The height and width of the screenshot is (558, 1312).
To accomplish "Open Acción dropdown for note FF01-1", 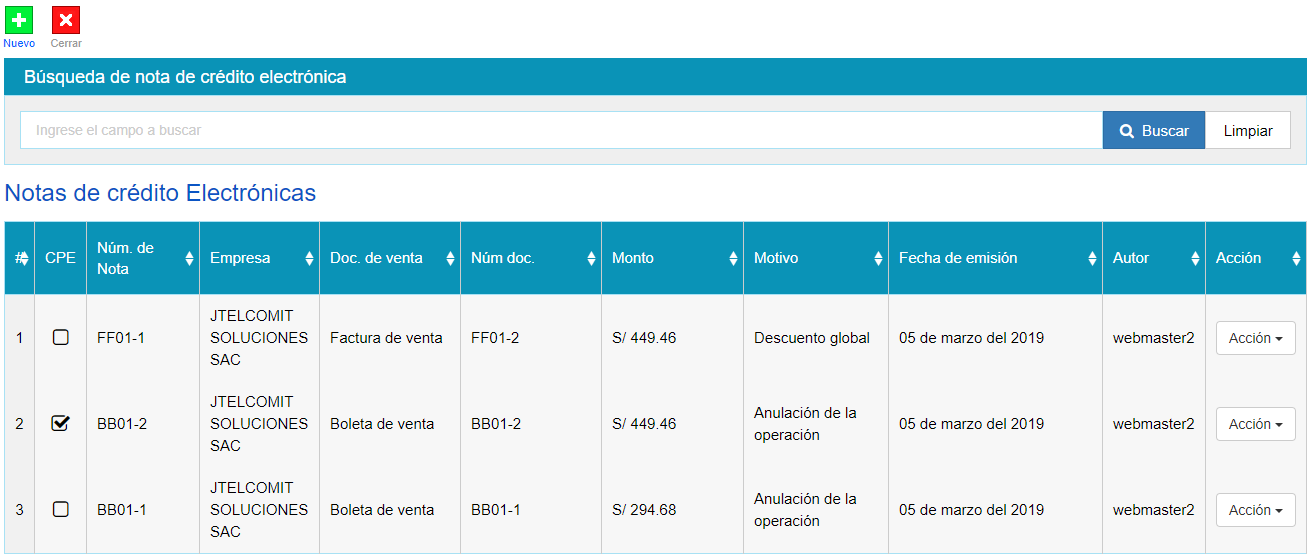I will pyautogui.click(x=1255, y=338).
